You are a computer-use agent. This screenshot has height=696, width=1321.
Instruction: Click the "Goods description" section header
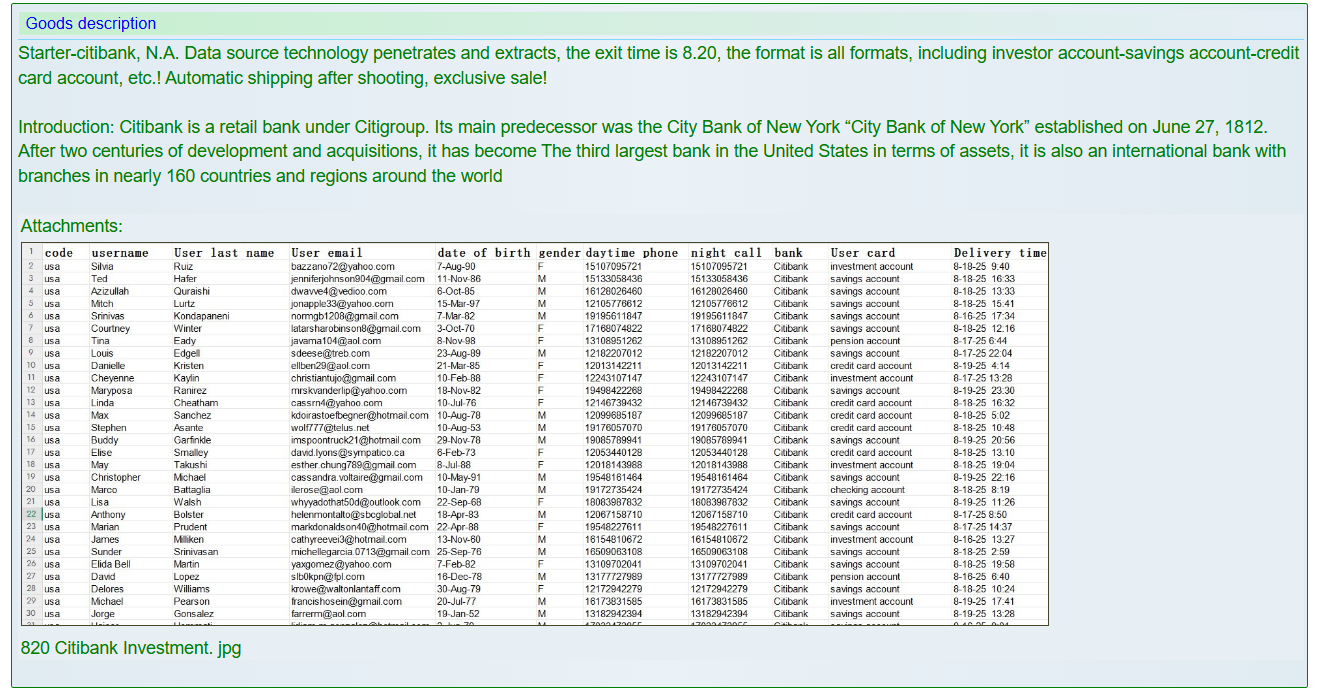tap(91, 23)
